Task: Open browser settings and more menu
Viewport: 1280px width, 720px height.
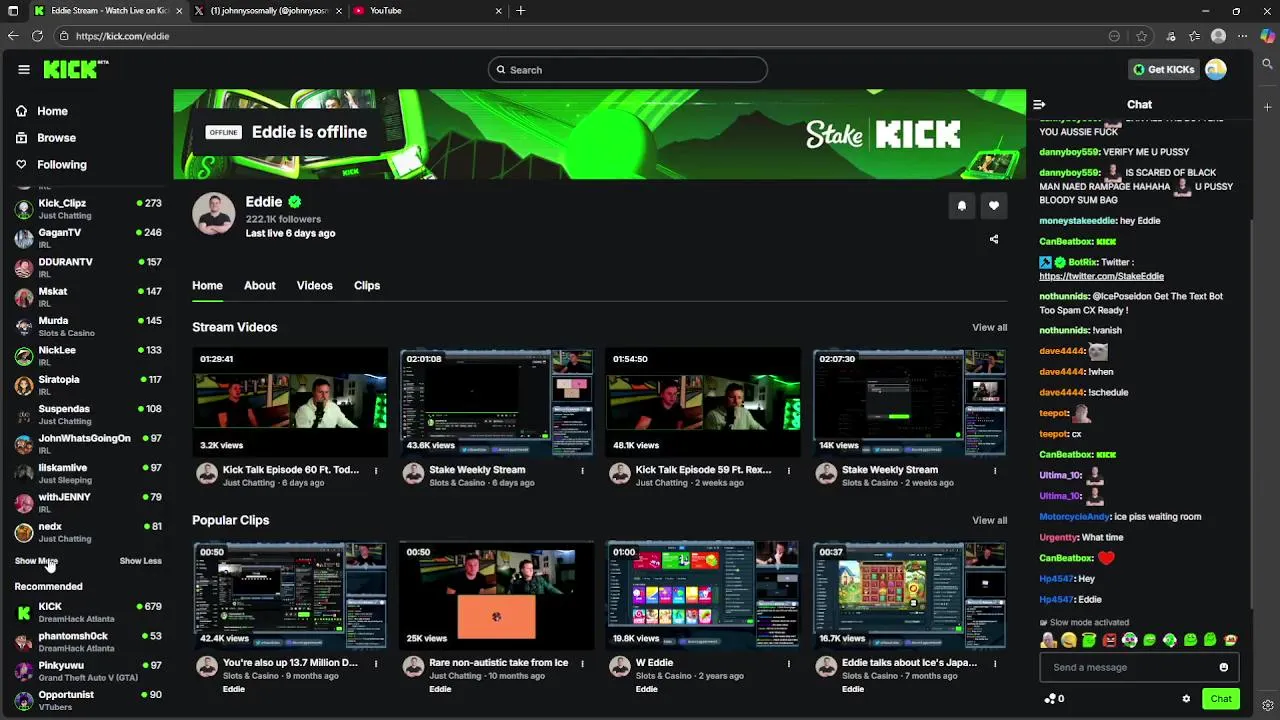Action: tap(1243, 36)
